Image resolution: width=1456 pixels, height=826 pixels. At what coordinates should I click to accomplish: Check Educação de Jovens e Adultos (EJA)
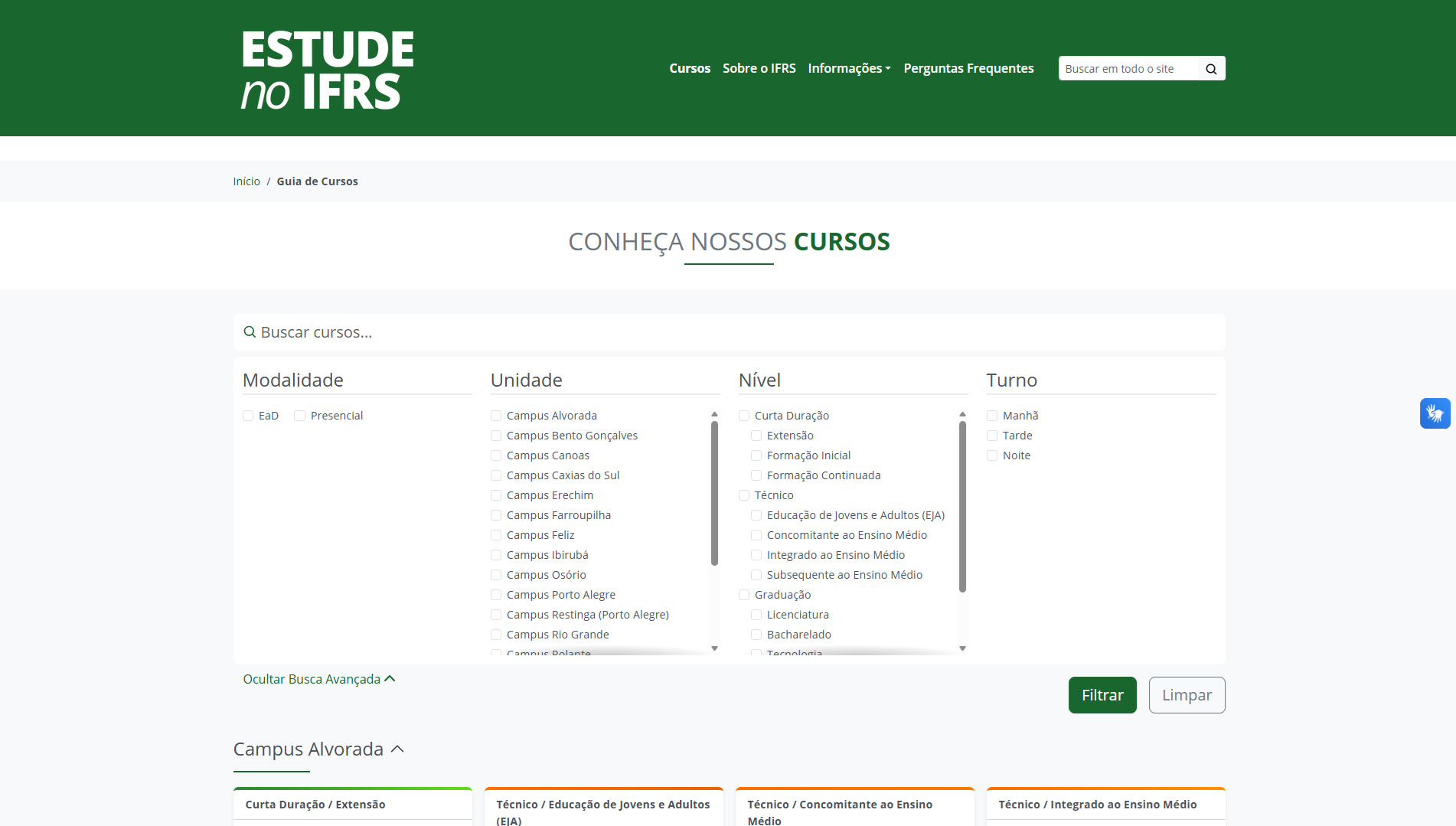click(756, 515)
